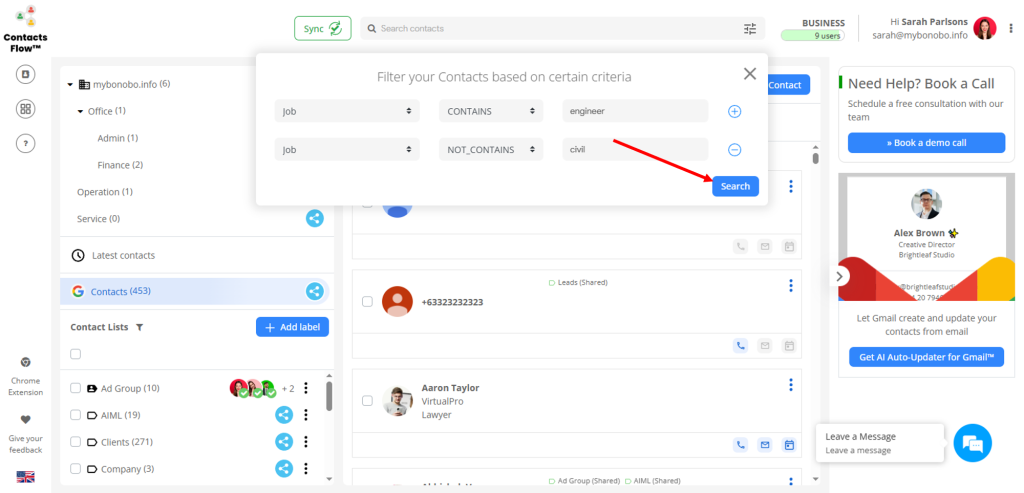Collapse the mybonobo.info tree node
Screen dimensions: 1024x493
point(70,85)
